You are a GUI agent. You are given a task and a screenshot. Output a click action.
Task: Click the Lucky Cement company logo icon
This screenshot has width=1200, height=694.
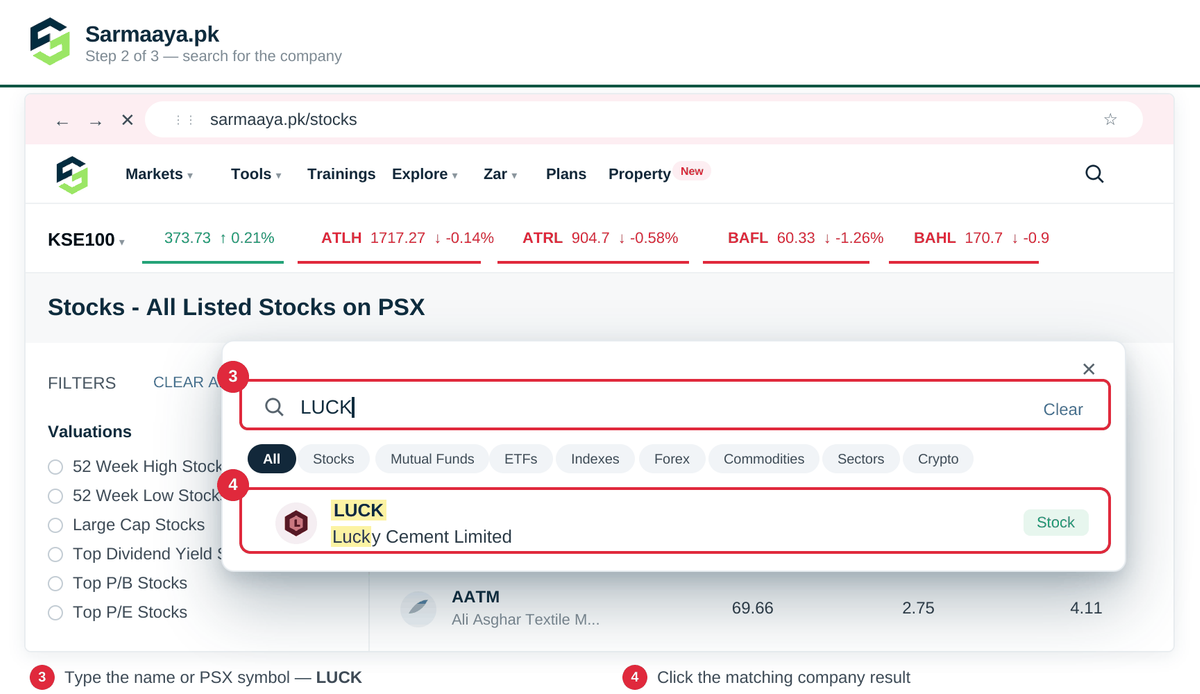296,522
